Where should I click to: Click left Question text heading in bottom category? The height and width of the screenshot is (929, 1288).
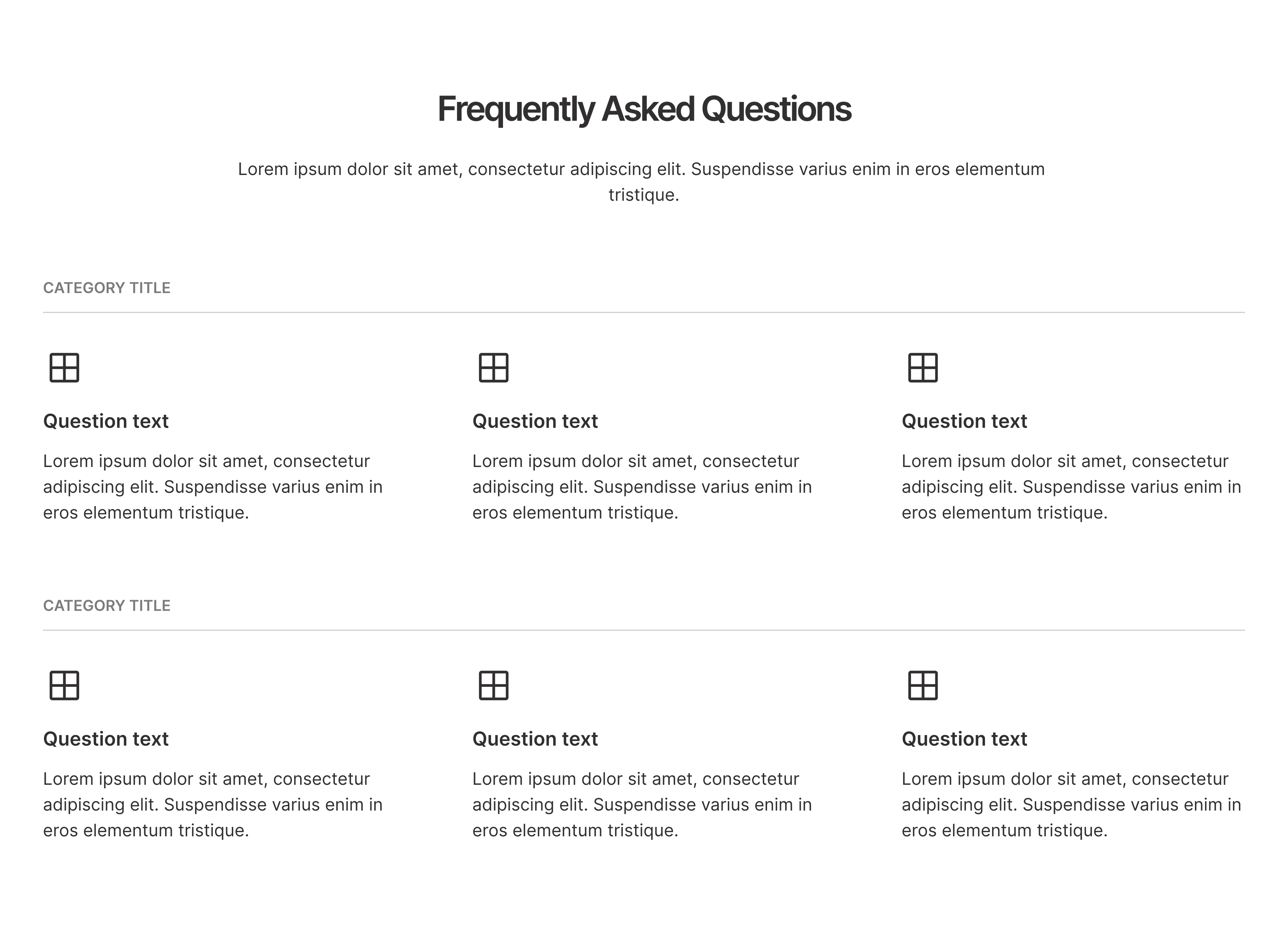pyautogui.click(x=106, y=739)
